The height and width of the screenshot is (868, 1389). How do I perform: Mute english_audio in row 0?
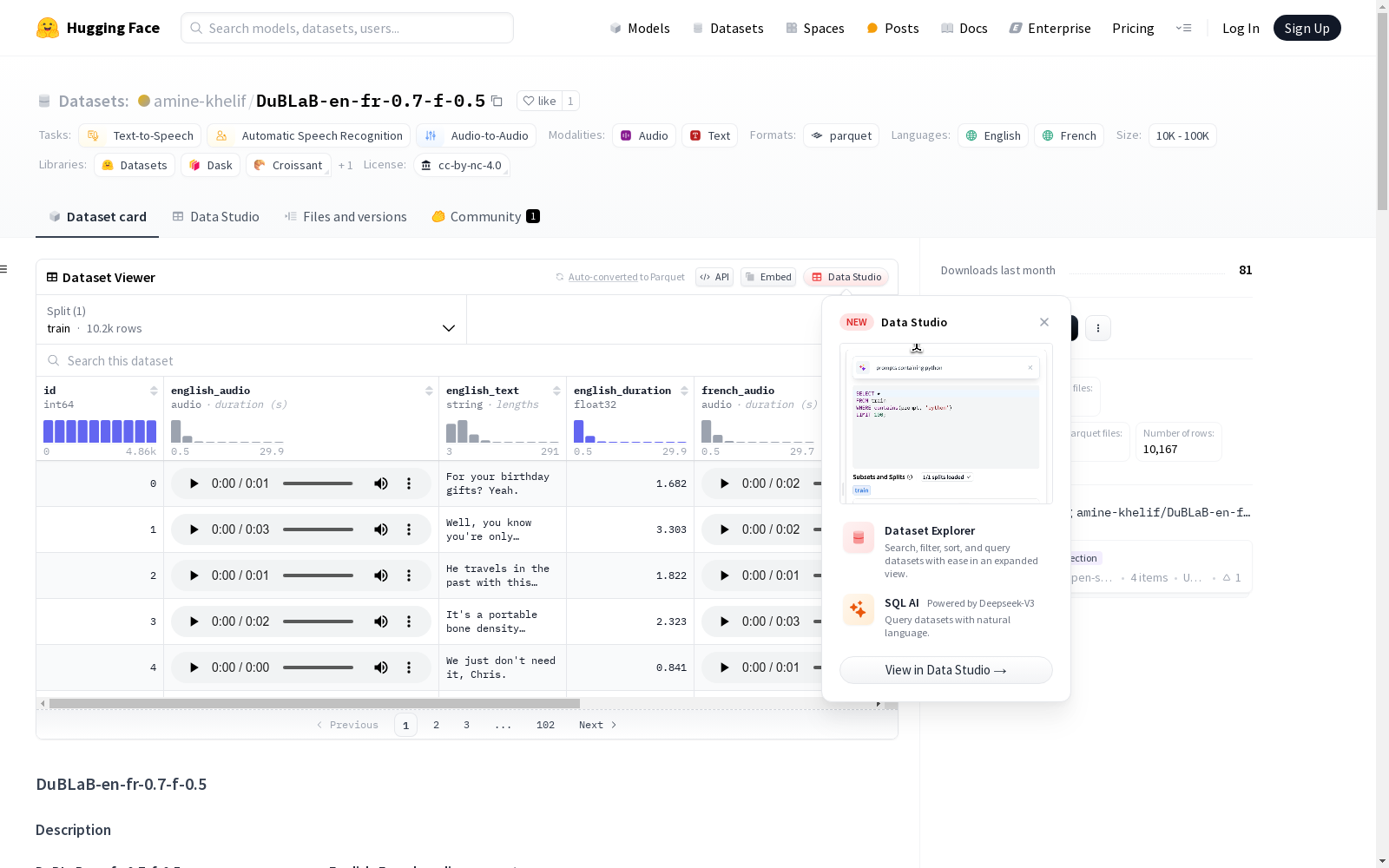pos(381,483)
